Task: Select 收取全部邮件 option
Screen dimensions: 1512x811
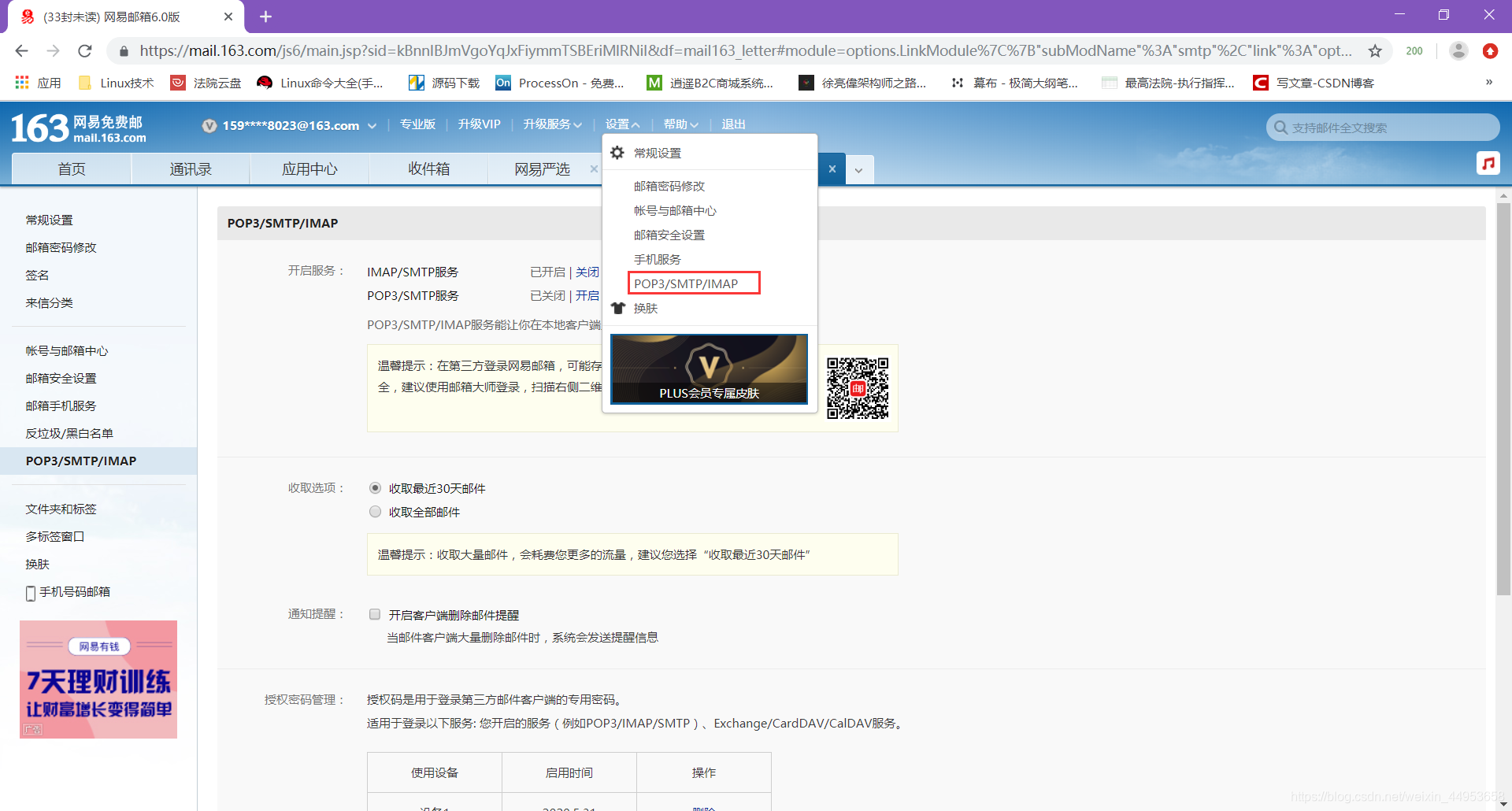Action: [375, 511]
